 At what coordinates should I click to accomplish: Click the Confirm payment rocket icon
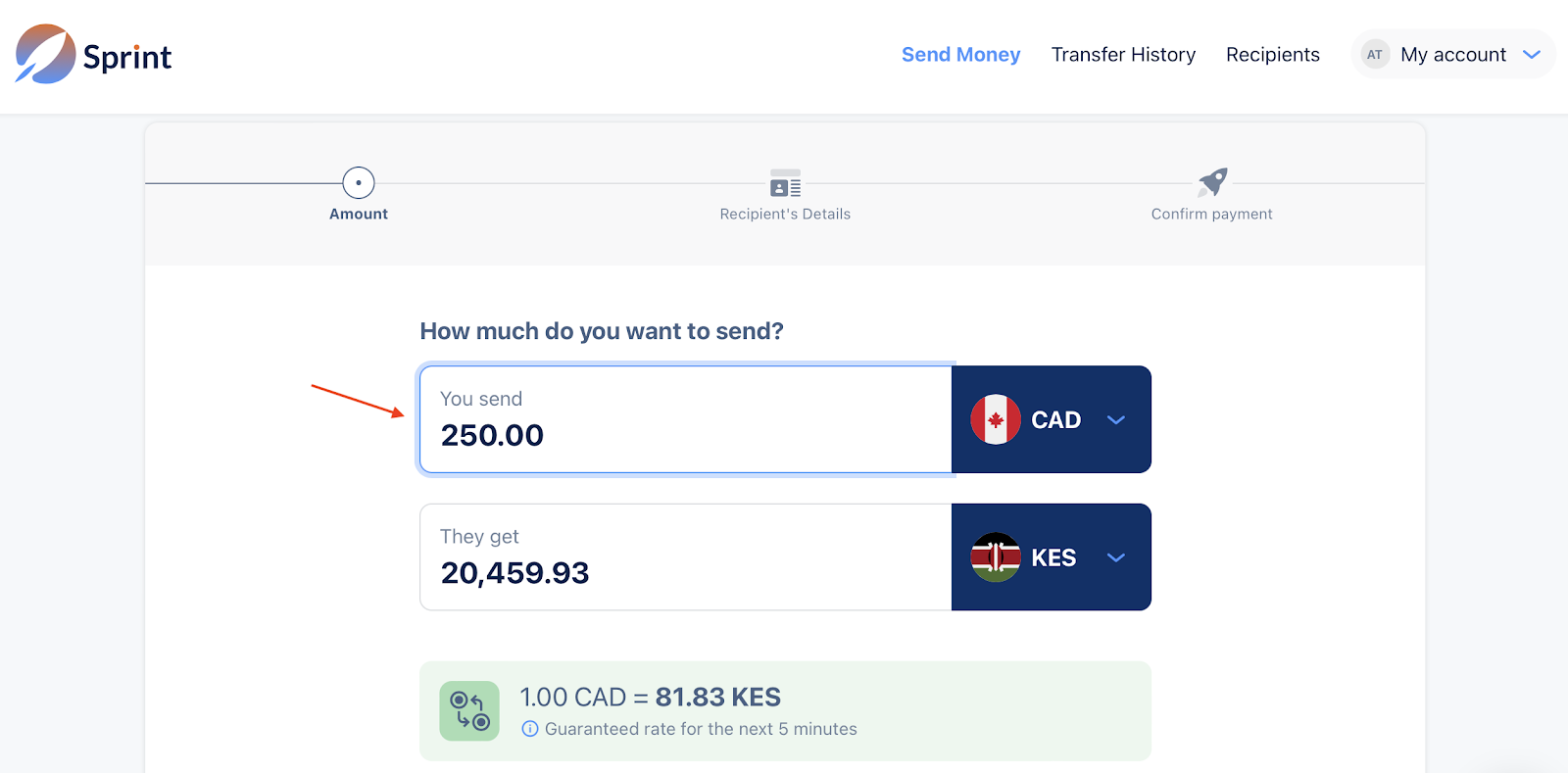(1212, 182)
